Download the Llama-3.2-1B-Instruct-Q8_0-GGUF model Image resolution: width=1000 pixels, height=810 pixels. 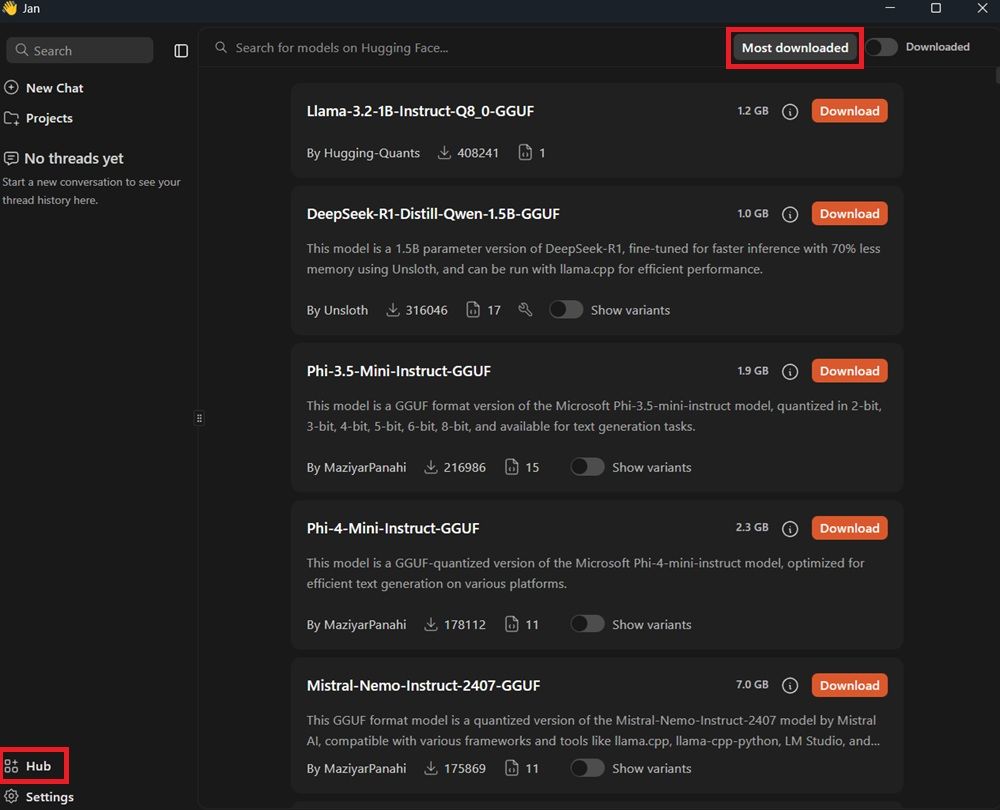click(x=849, y=111)
